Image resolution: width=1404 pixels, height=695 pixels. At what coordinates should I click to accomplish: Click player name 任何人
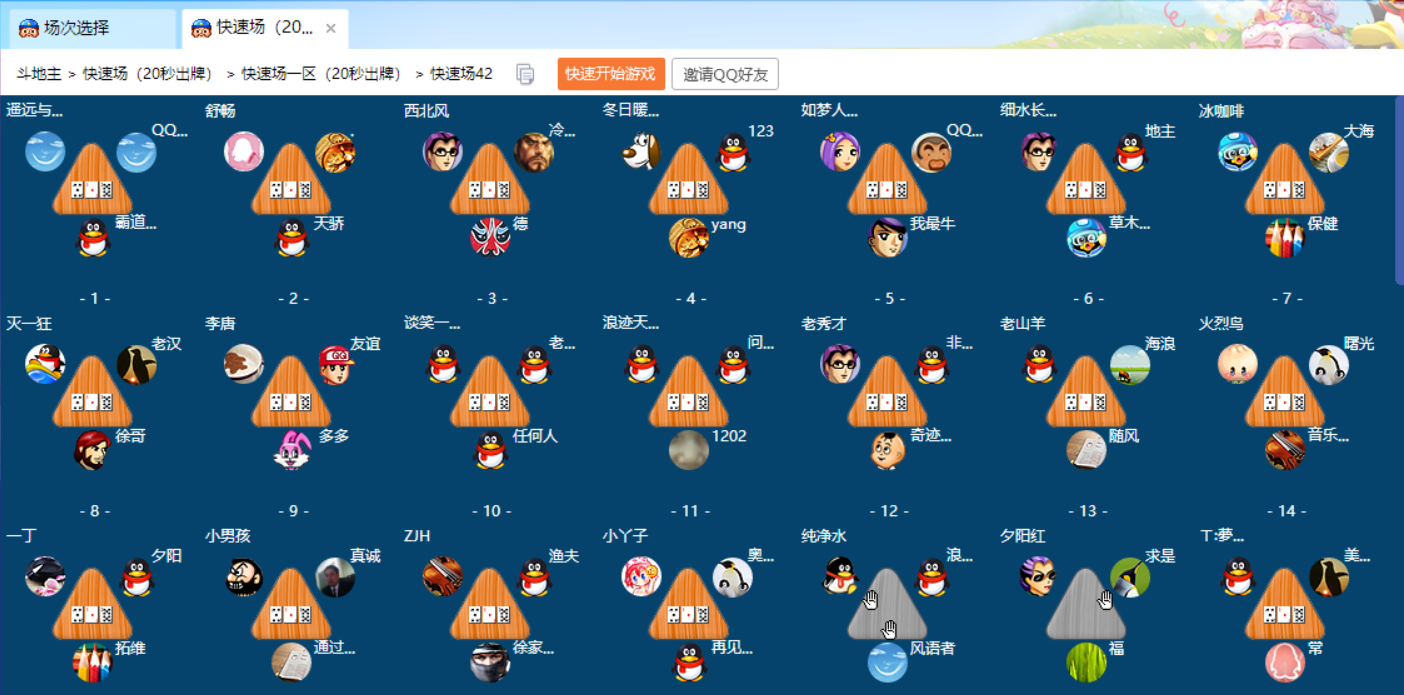click(535, 436)
